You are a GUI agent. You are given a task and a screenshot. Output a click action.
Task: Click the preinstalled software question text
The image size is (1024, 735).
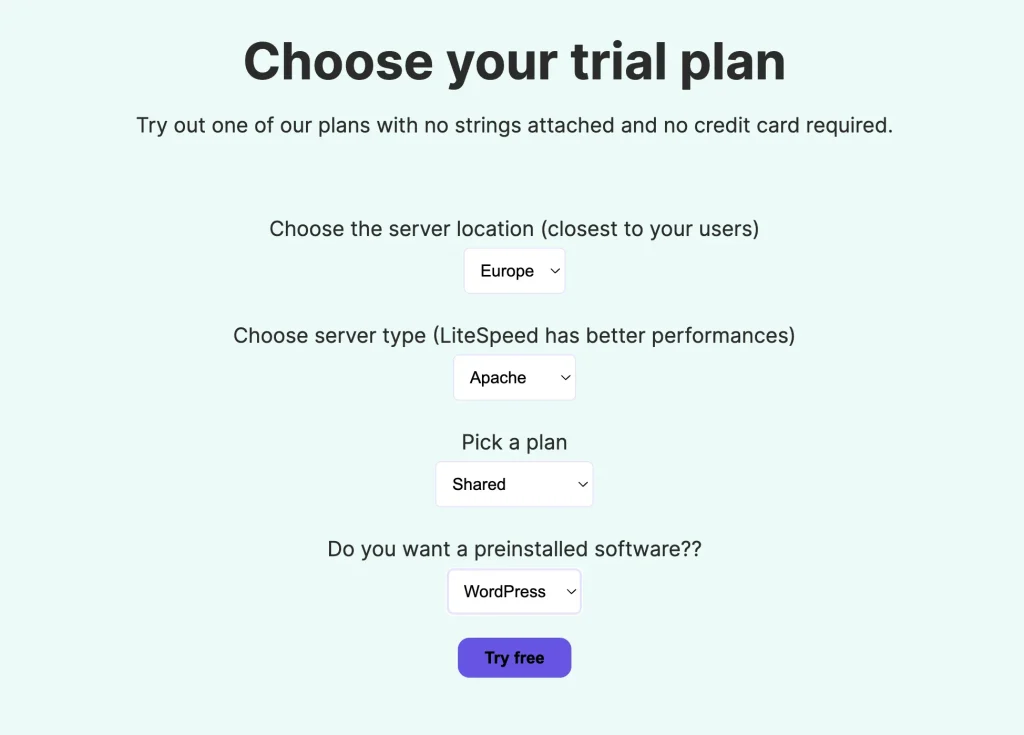[514, 549]
